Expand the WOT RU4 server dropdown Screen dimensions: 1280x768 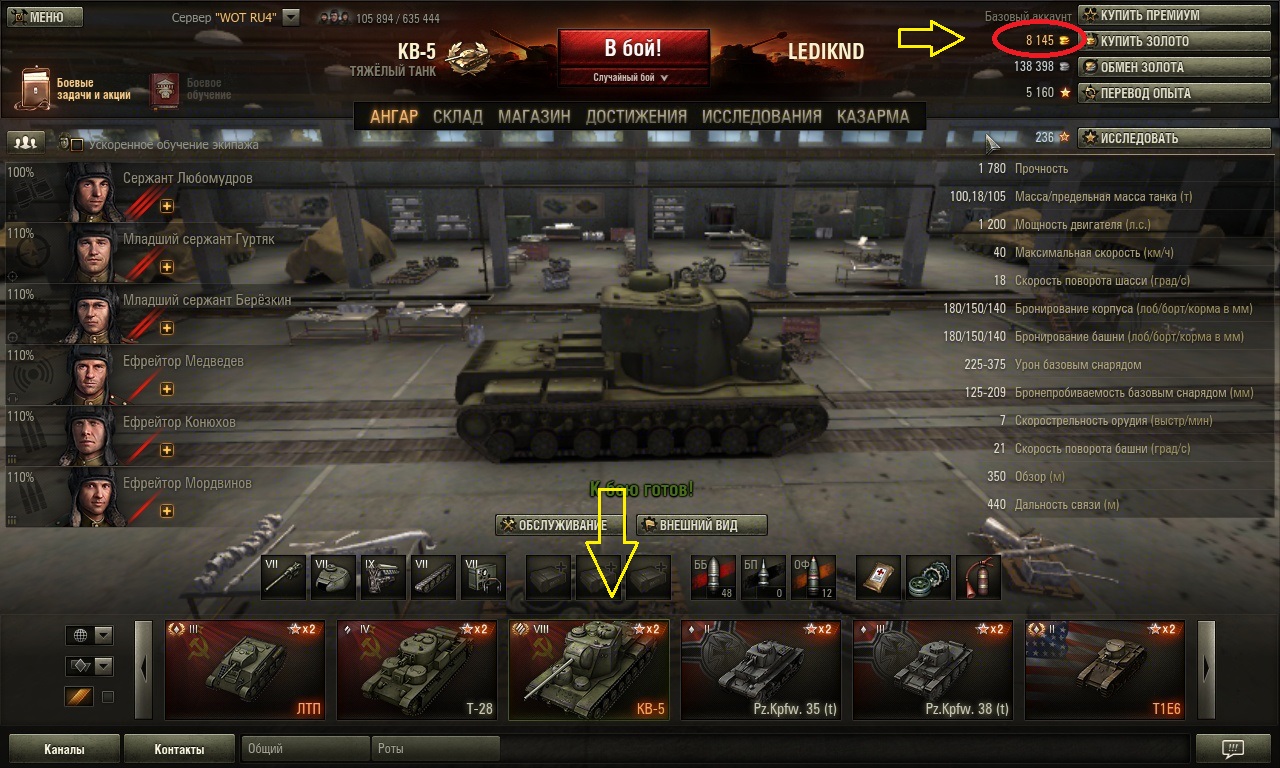click(x=291, y=17)
